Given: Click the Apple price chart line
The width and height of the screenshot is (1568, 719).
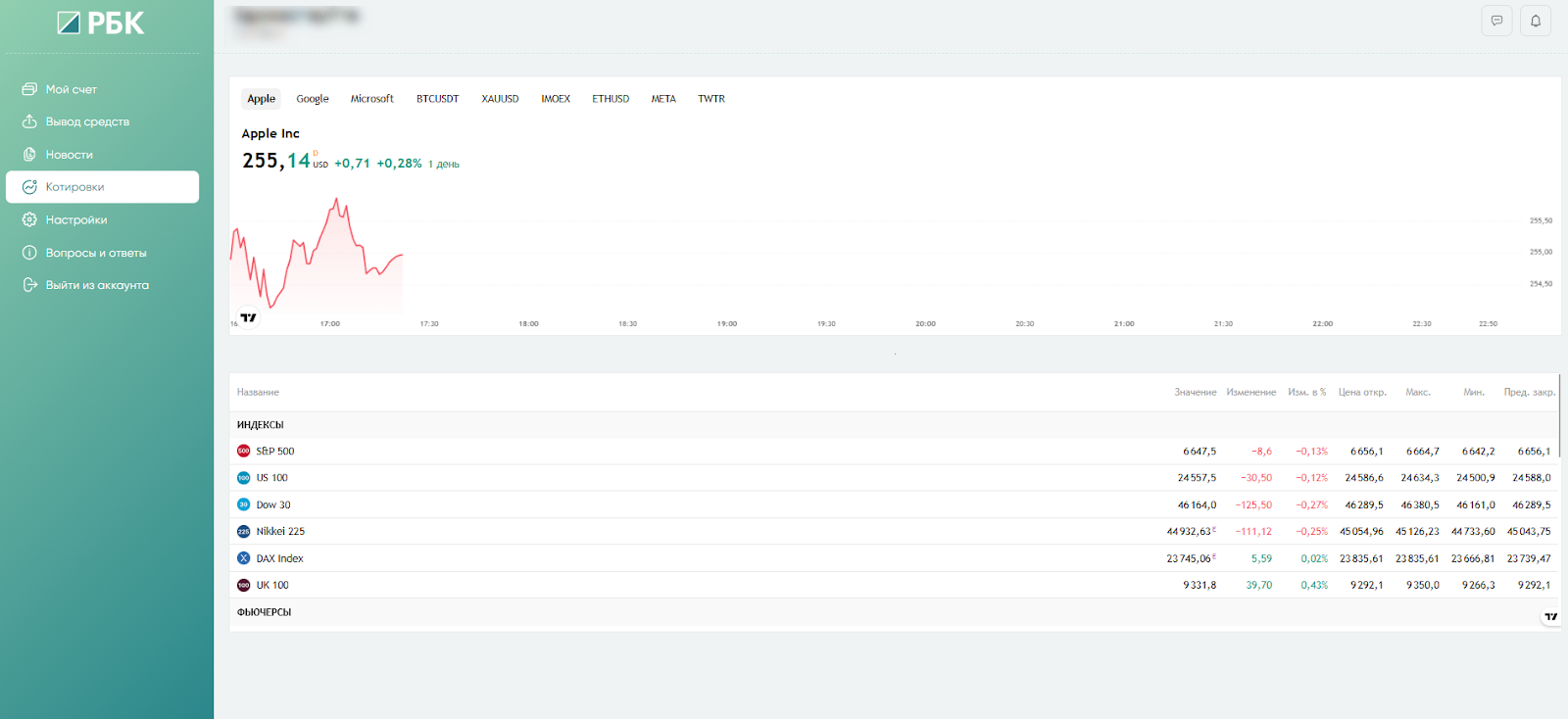Looking at the screenshot, I should [x=317, y=253].
